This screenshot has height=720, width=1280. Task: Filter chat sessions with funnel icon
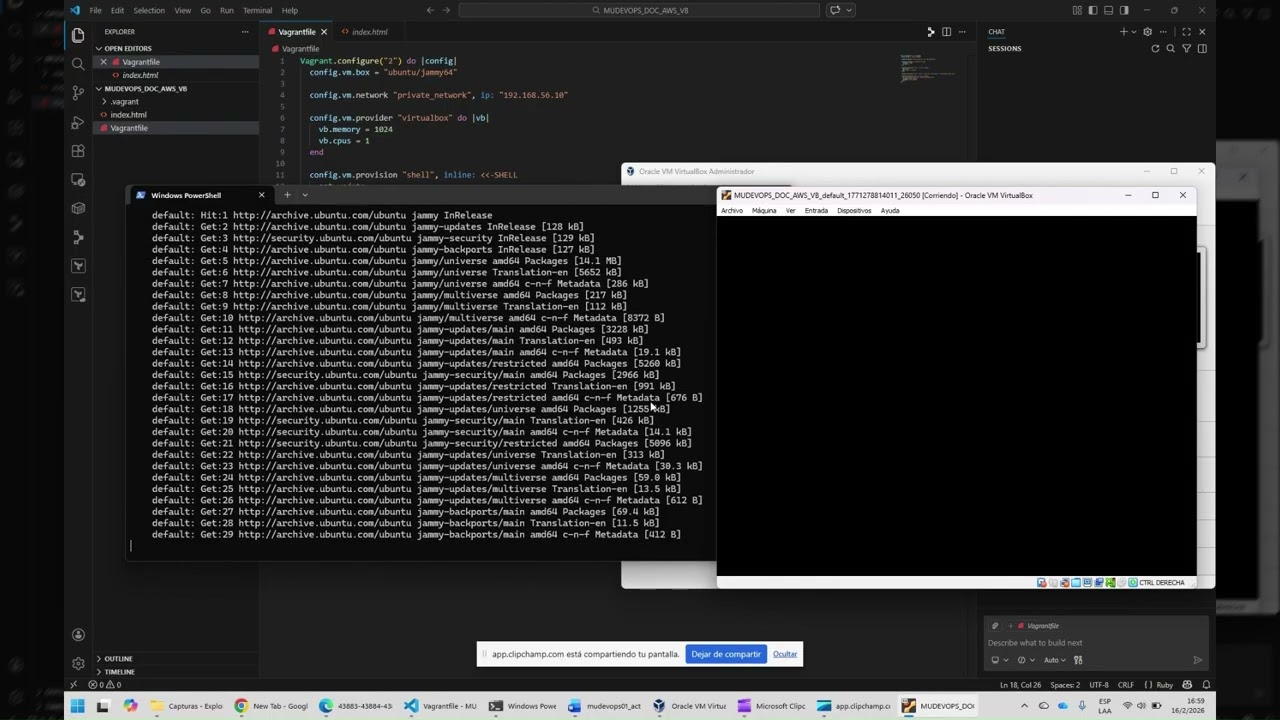[1186, 48]
